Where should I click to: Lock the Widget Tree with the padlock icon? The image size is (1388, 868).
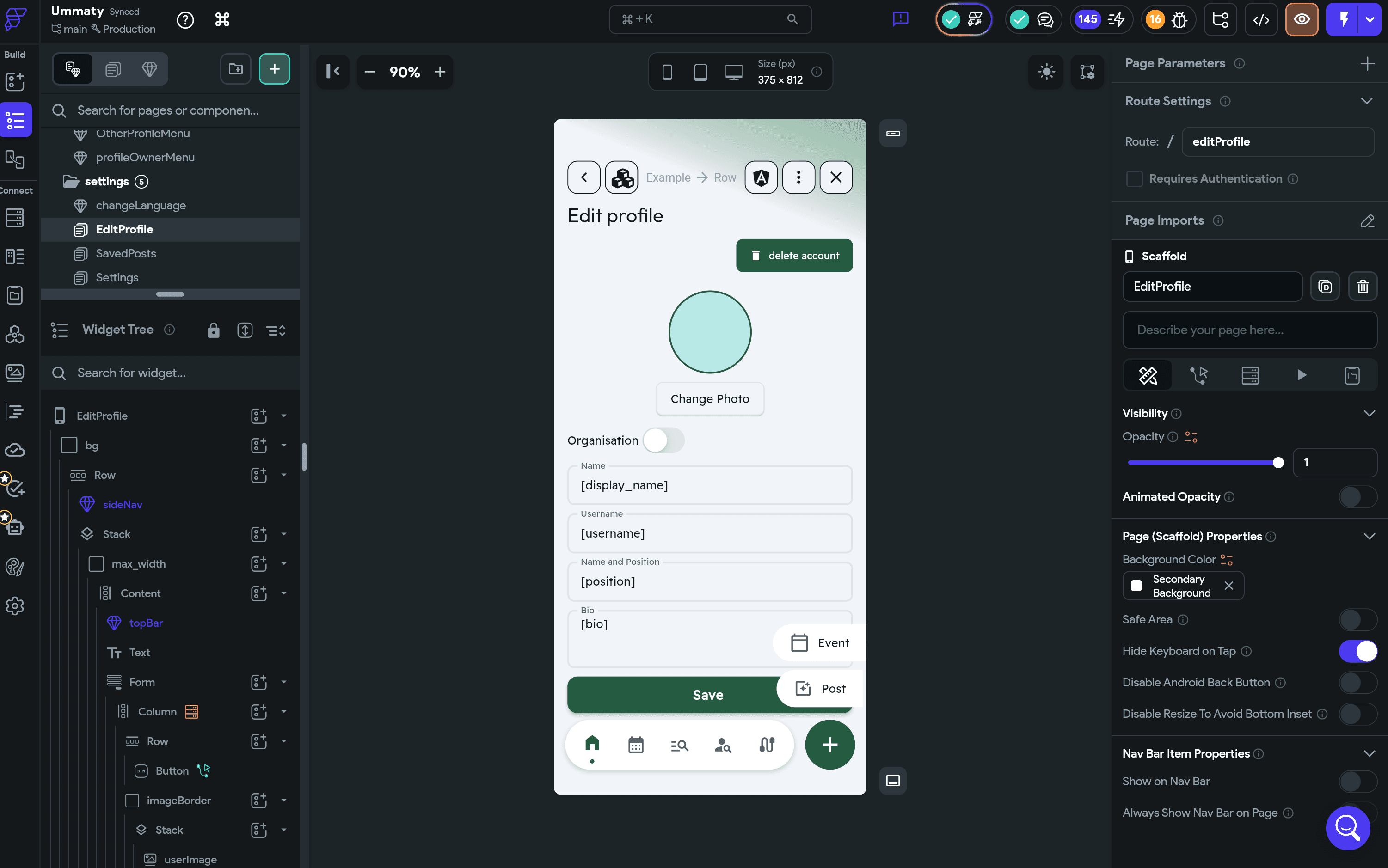click(214, 330)
